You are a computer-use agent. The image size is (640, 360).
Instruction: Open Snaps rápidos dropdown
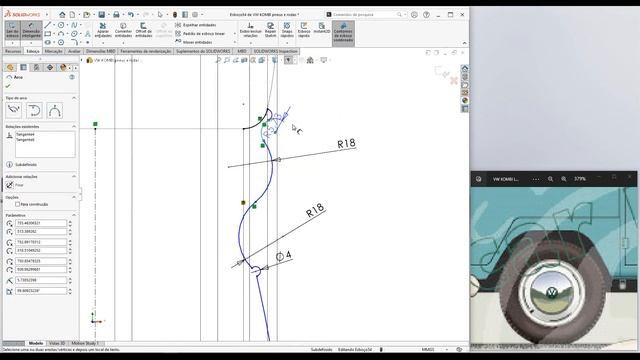pyautogui.click(x=287, y=42)
